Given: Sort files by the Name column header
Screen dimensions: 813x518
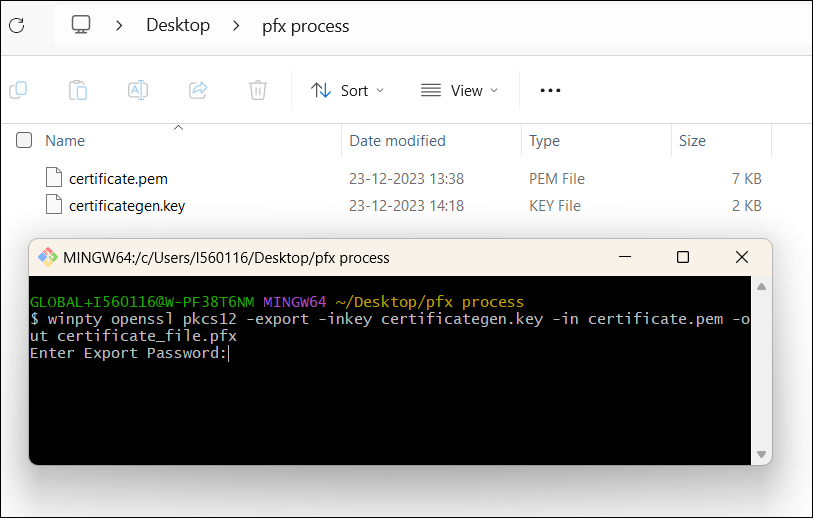Looking at the screenshot, I should pyautogui.click(x=65, y=141).
